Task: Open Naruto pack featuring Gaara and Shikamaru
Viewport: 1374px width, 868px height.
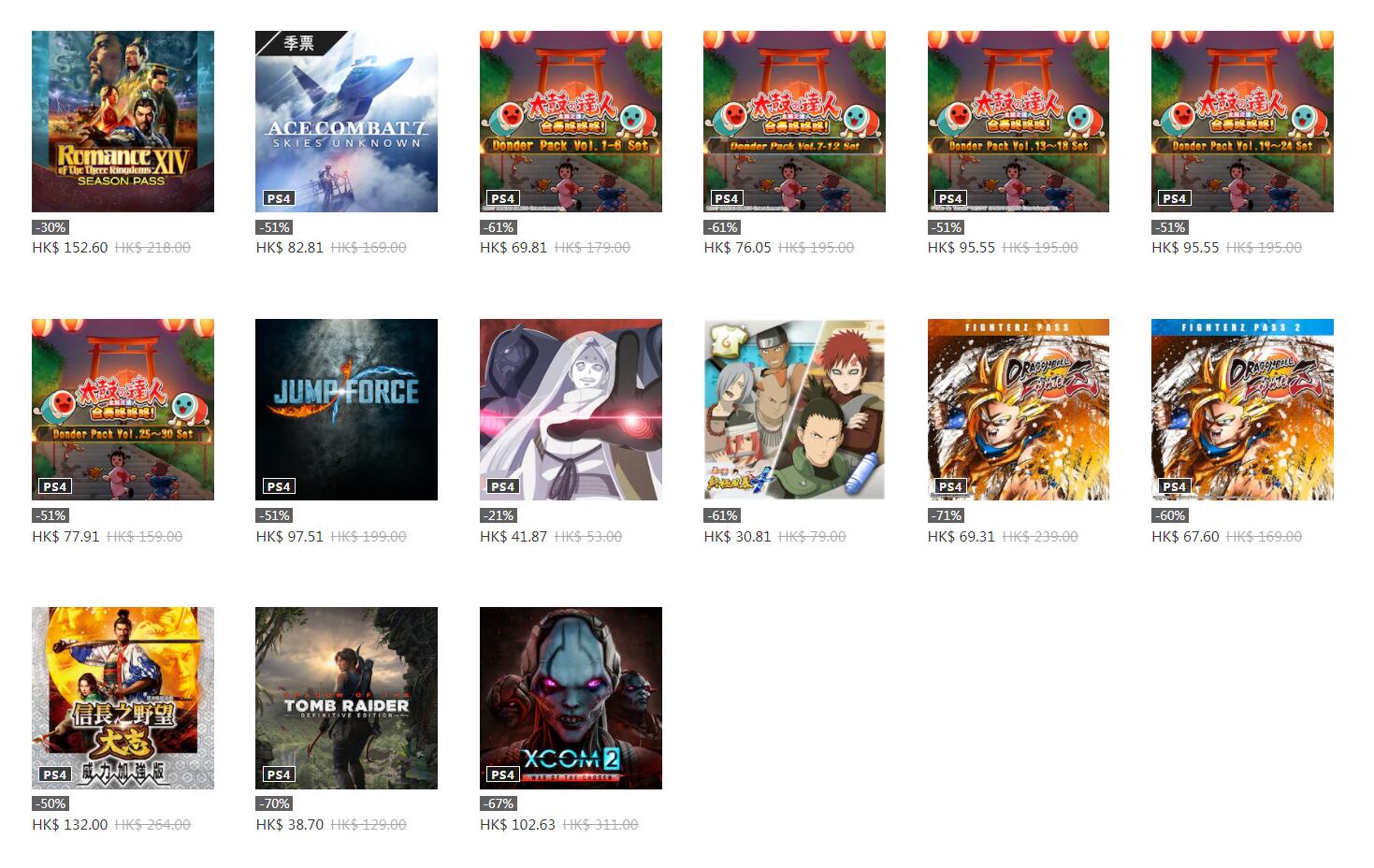Action: (794, 410)
